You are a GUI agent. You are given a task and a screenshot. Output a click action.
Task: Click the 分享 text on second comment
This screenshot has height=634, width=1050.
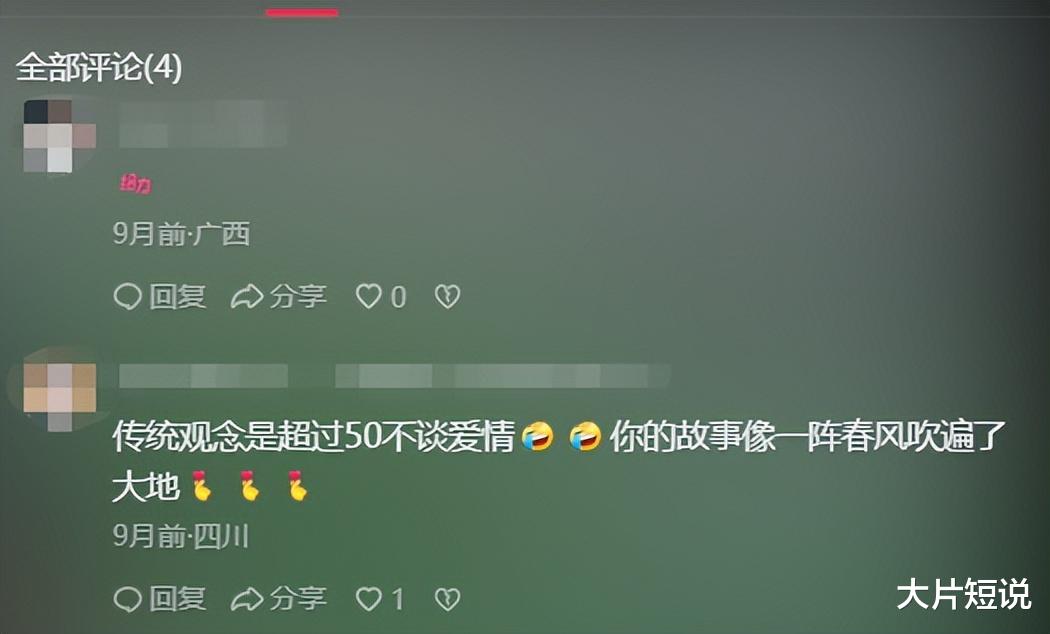[298, 599]
